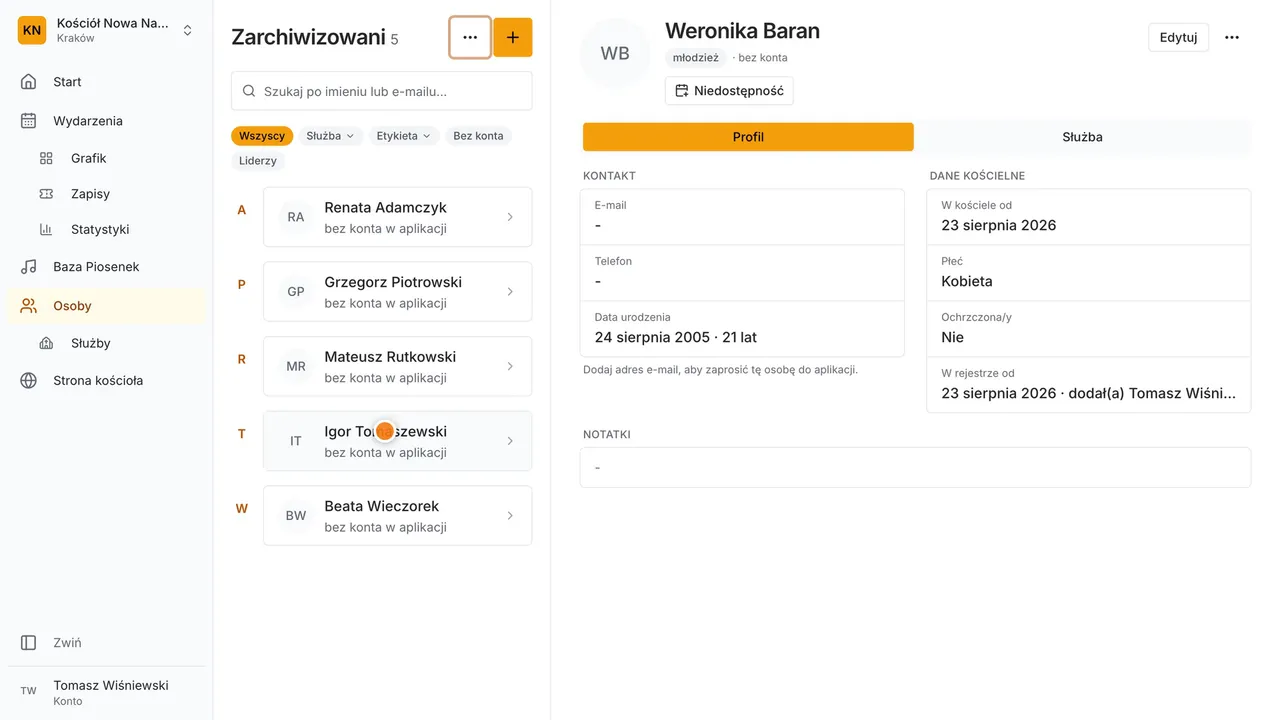Go to Baza Piosenek menu item
Screen dimensions: 1280x720
point(106,267)
